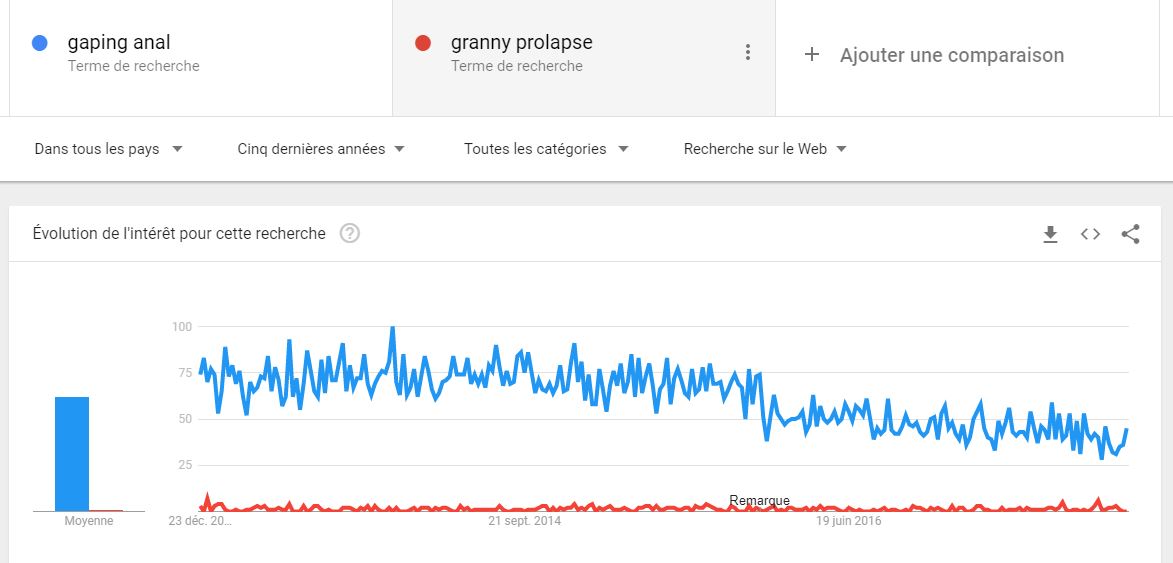This screenshot has width=1173, height=563.
Task: Open the "Toutes les catégories" dropdown
Action: [546, 149]
